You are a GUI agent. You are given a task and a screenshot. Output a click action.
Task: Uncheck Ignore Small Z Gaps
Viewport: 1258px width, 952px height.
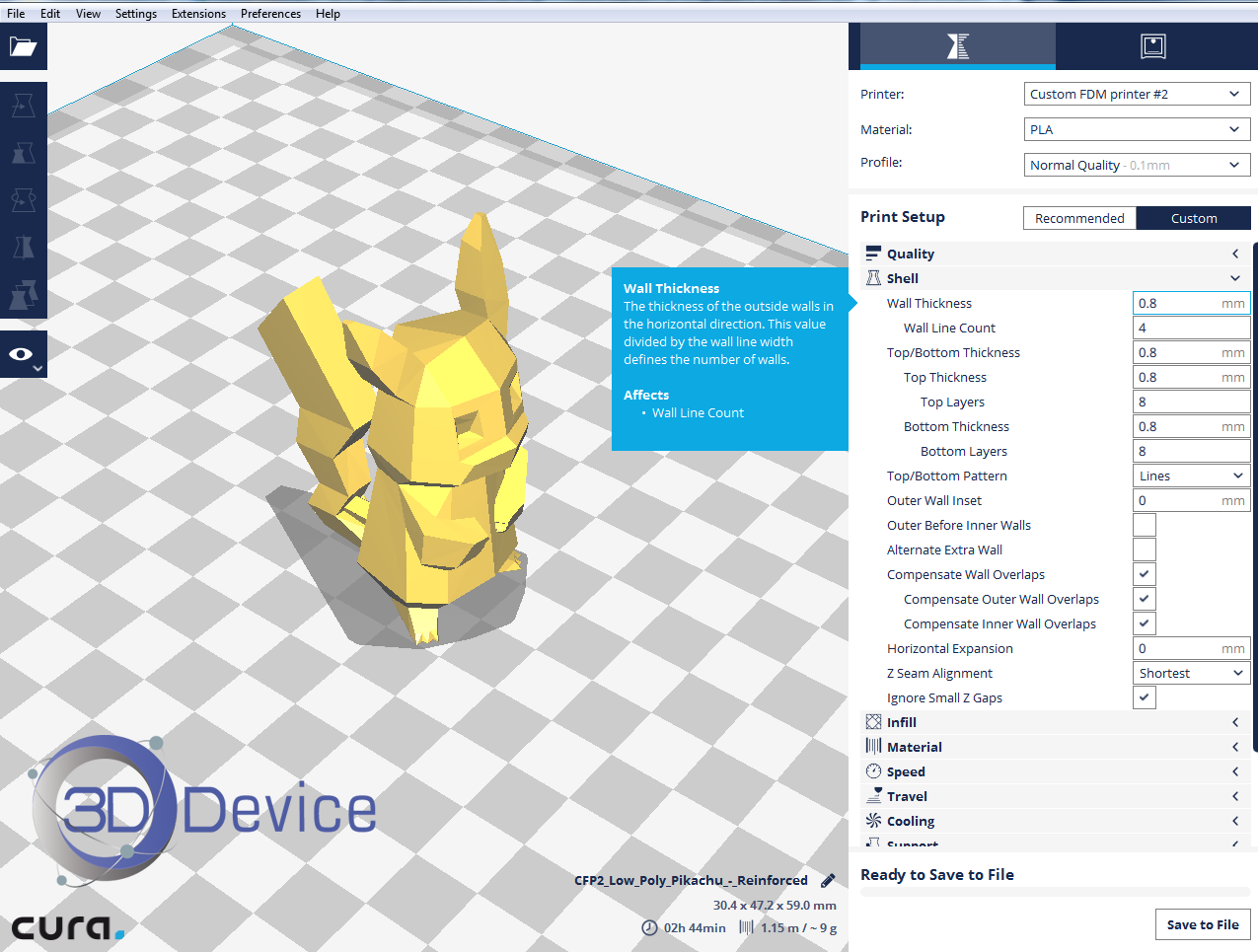(x=1144, y=697)
